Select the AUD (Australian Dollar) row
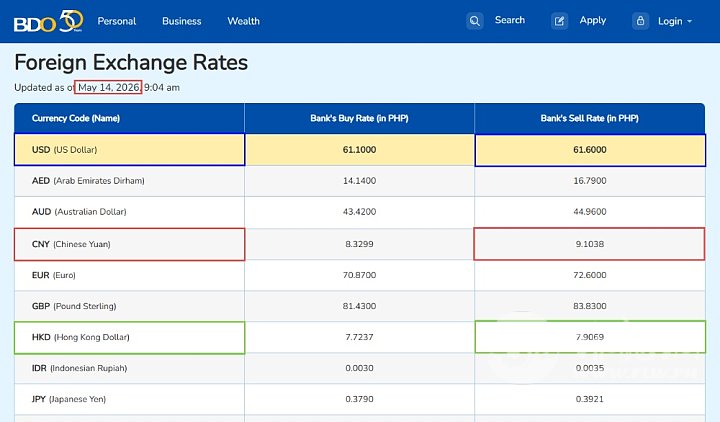720x422 pixels. click(360, 212)
